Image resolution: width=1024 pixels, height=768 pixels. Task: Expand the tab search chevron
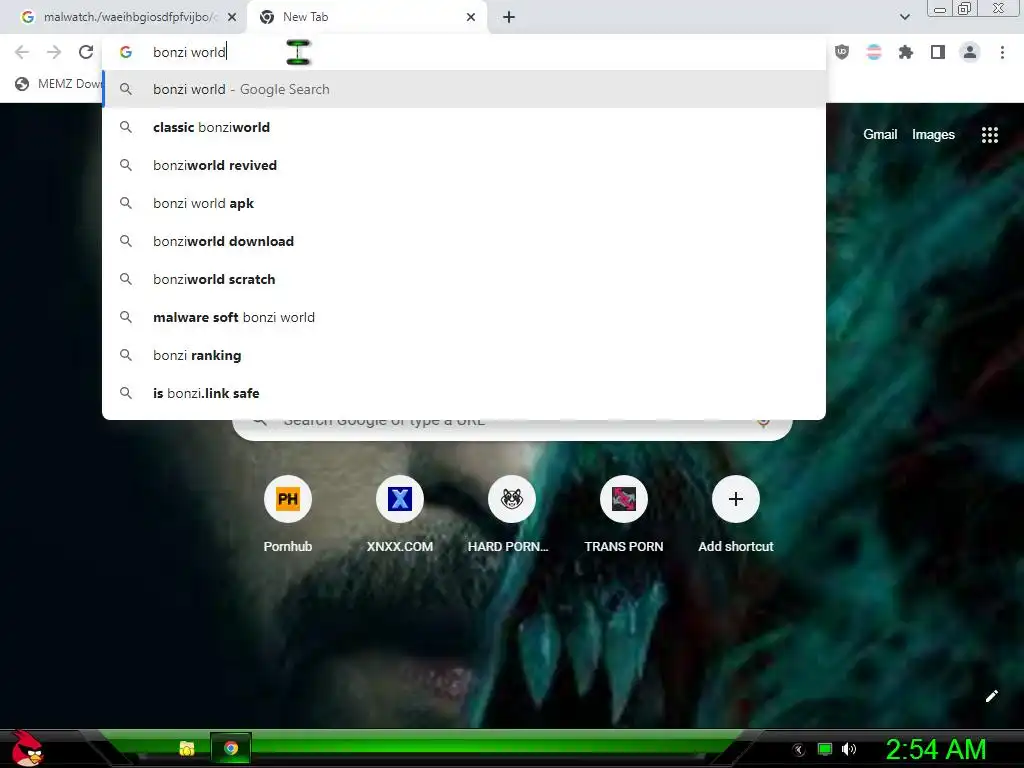tap(904, 17)
